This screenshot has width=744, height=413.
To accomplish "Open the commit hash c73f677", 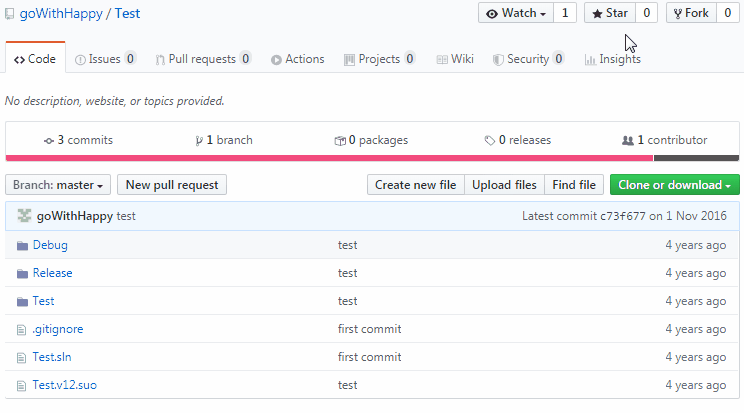I will 623,216.
